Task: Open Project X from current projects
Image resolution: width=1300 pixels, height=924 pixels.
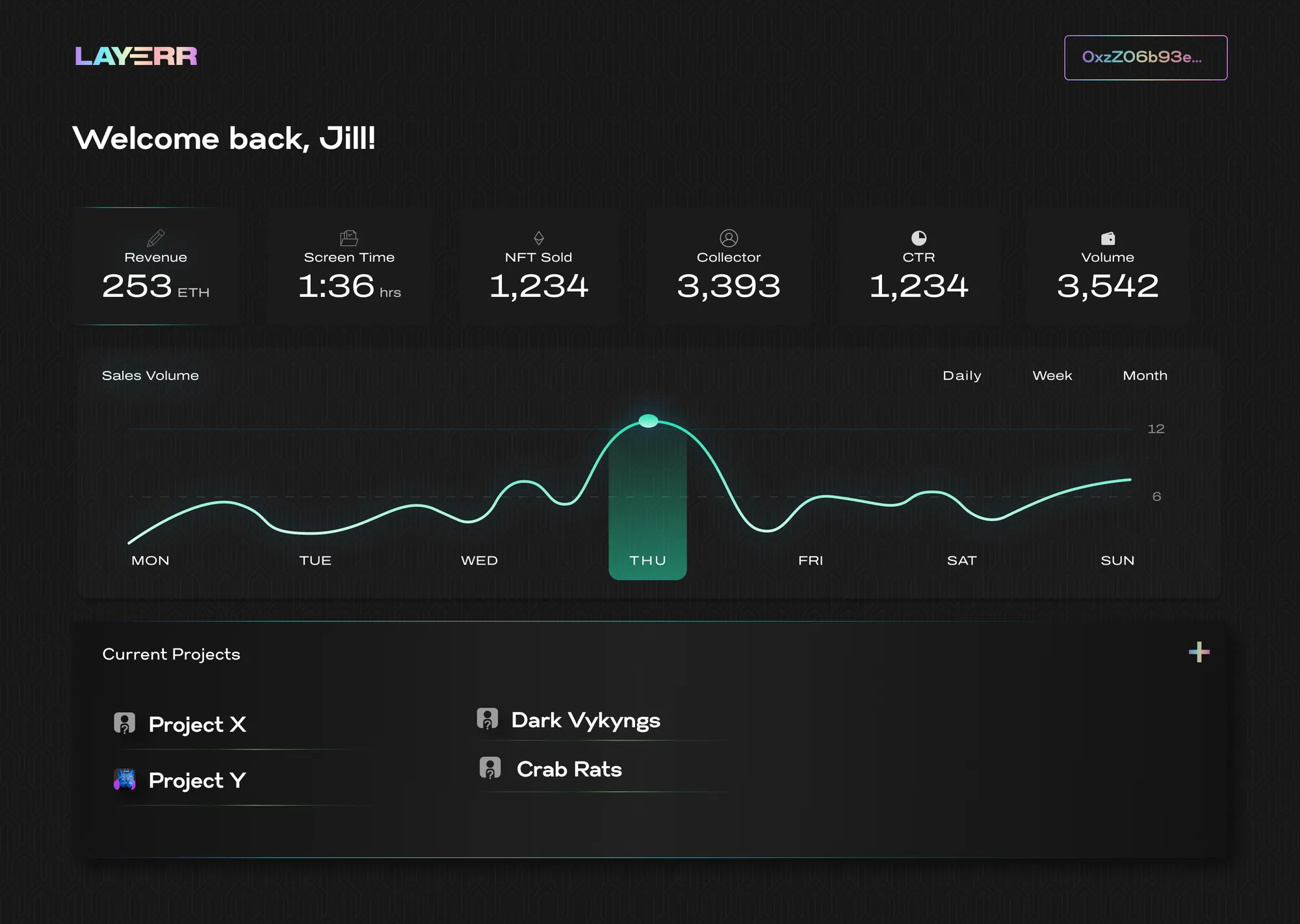Action: 197,724
